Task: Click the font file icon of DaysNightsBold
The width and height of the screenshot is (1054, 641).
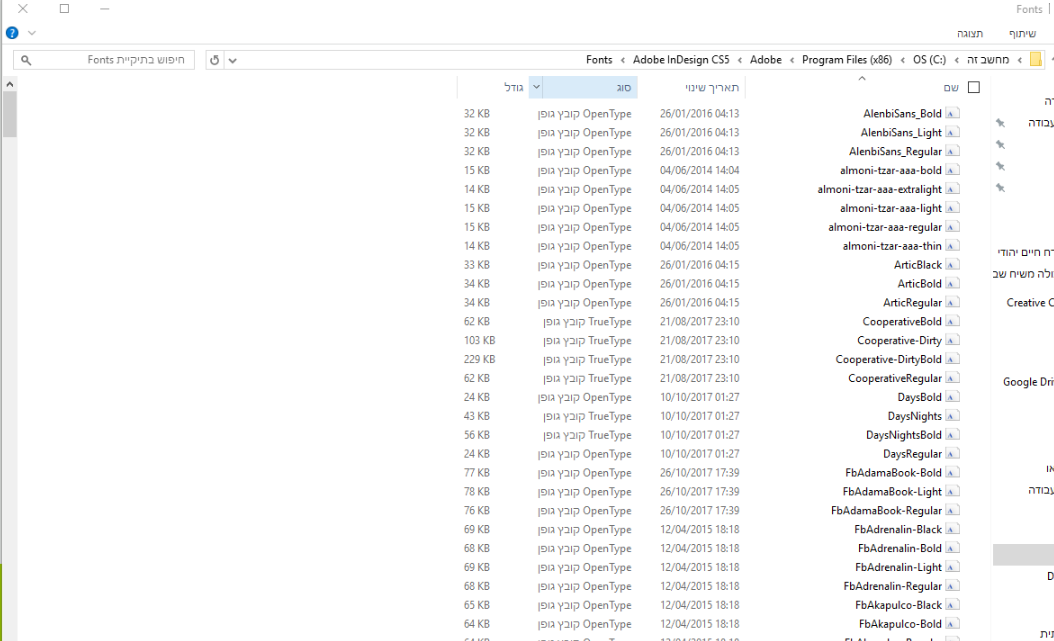Action: tap(952, 435)
